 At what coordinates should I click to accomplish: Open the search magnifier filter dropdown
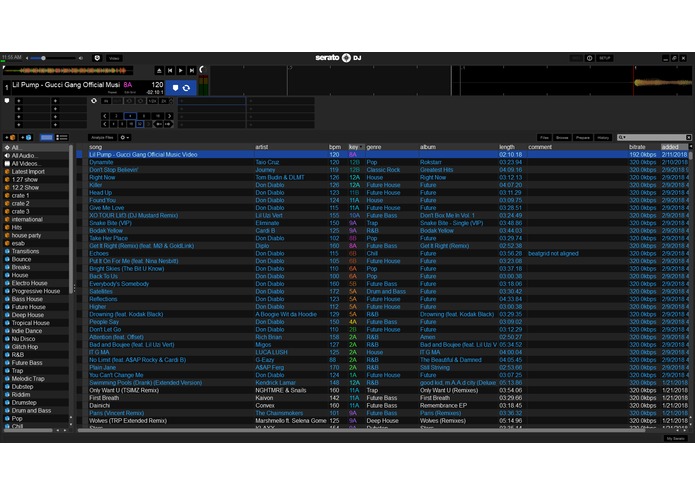(x=622, y=138)
